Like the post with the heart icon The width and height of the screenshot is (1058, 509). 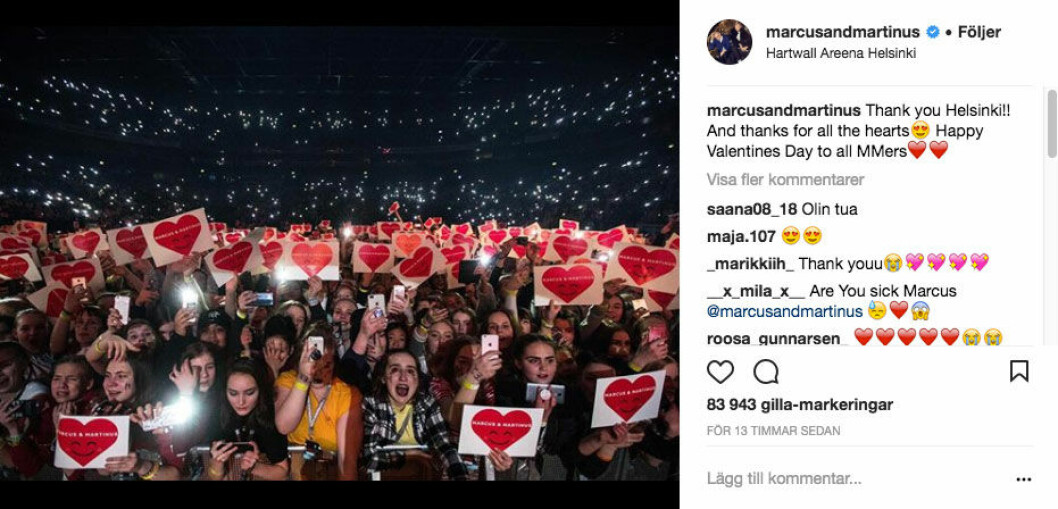(x=720, y=371)
